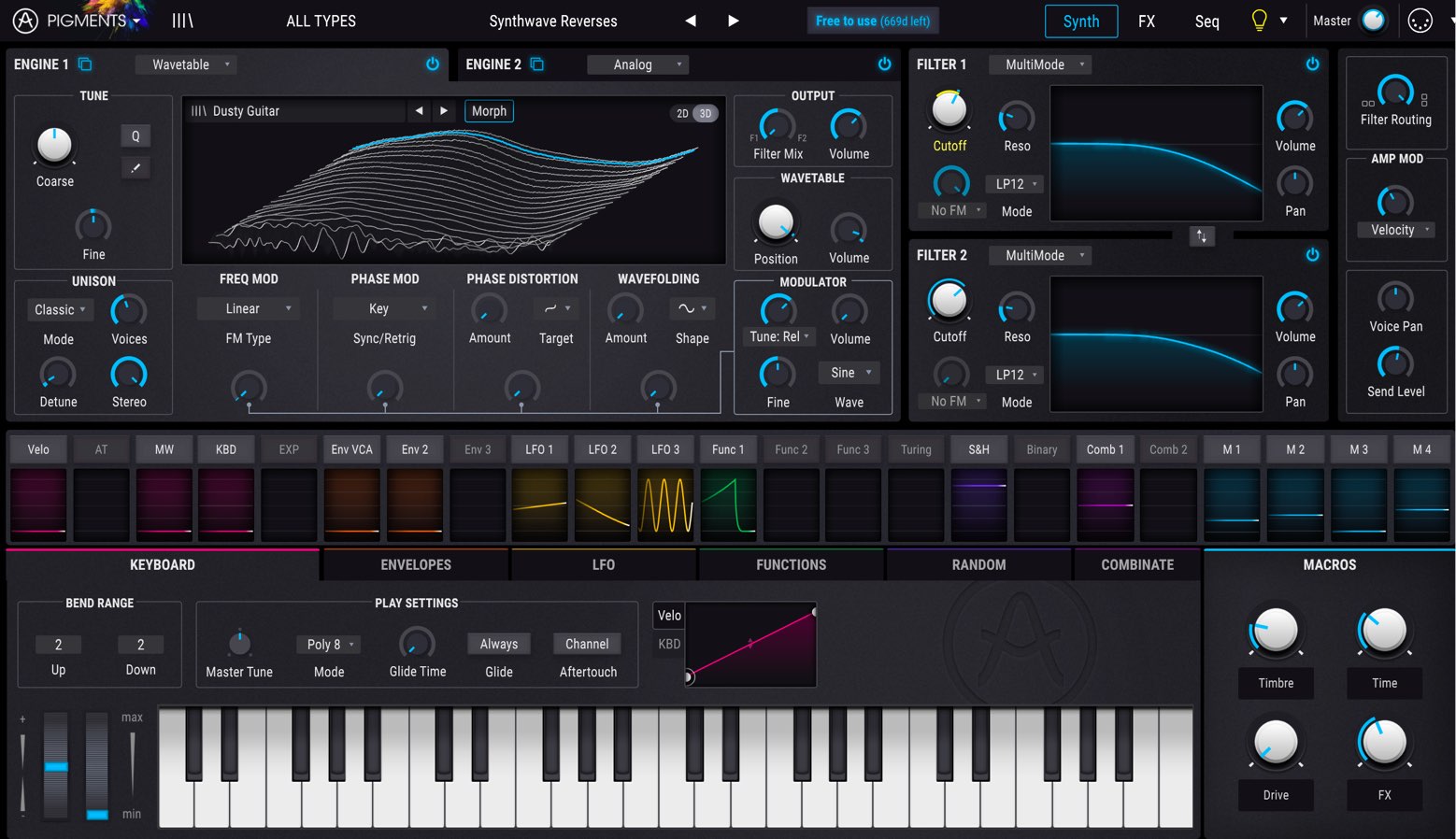Select next wavetable next to Dusty Guitar
Viewport: 1456px width, 839px height.
point(444,110)
